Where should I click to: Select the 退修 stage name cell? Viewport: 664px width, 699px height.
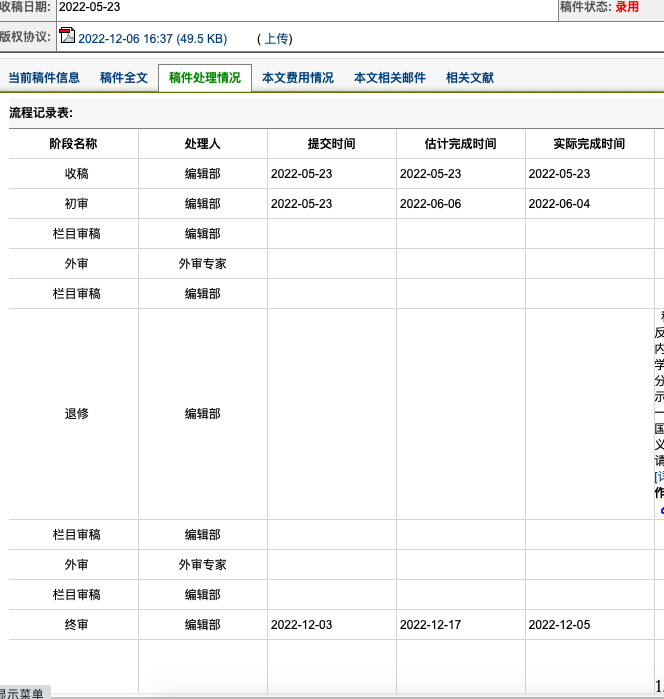point(76,414)
